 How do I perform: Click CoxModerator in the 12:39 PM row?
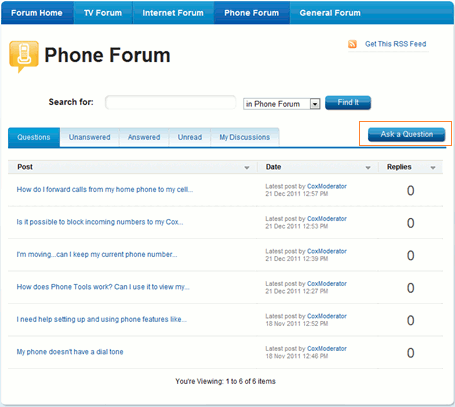tap(327, 251)
